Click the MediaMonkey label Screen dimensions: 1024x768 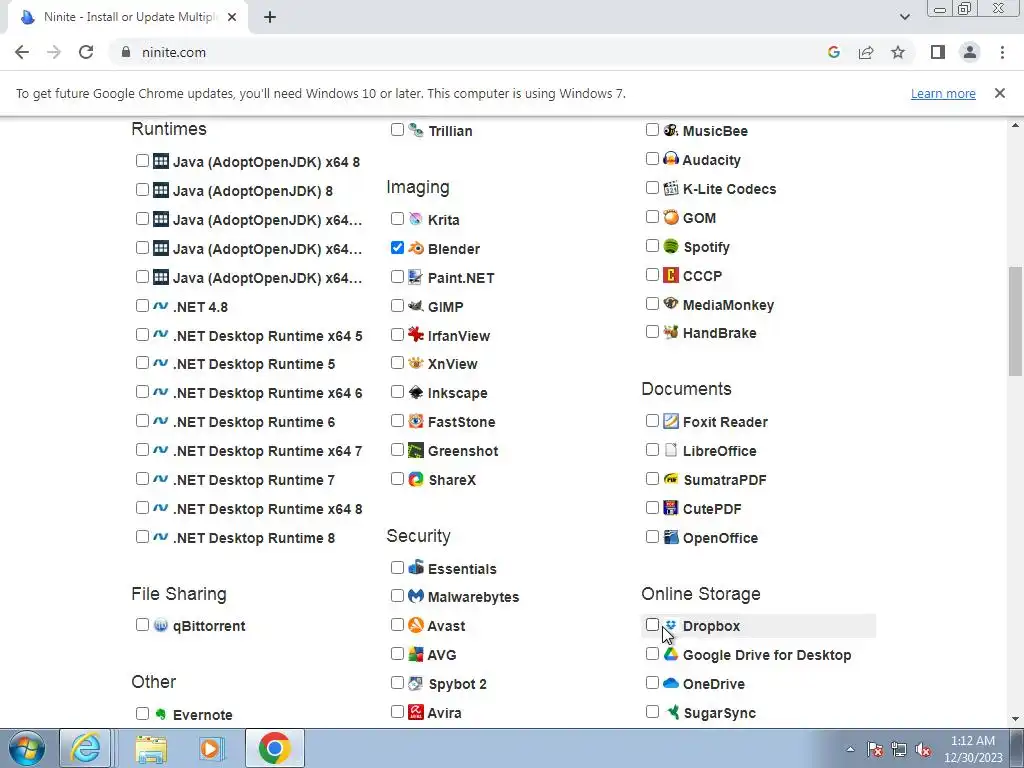[x=728, y=305]
